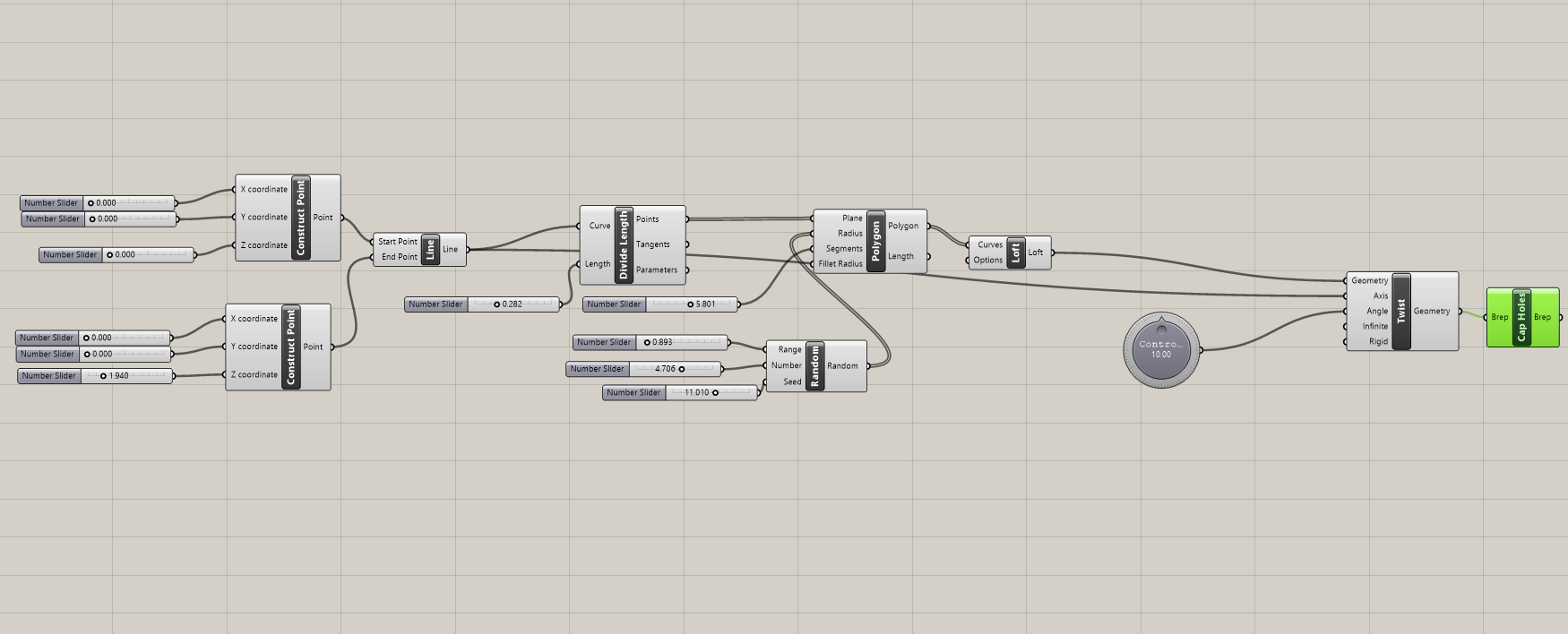1568x634 pixels.
Task: Select the Loft component title bar
Action: (1015, 253)
